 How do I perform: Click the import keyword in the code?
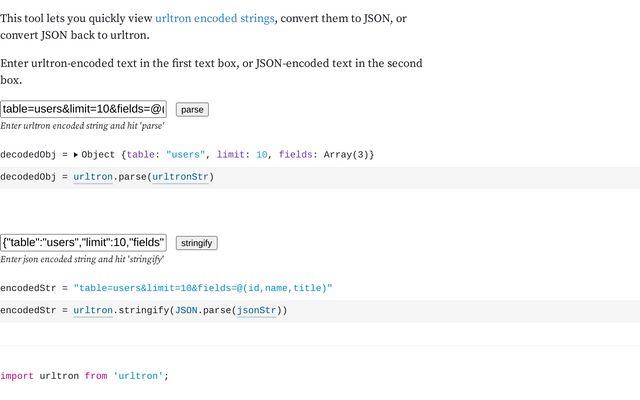coord(17,376)
